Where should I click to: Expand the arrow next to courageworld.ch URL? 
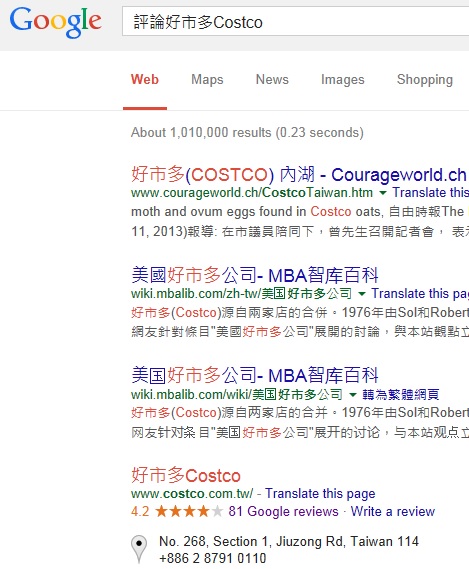pyautogui.click(x=382, y=193)
